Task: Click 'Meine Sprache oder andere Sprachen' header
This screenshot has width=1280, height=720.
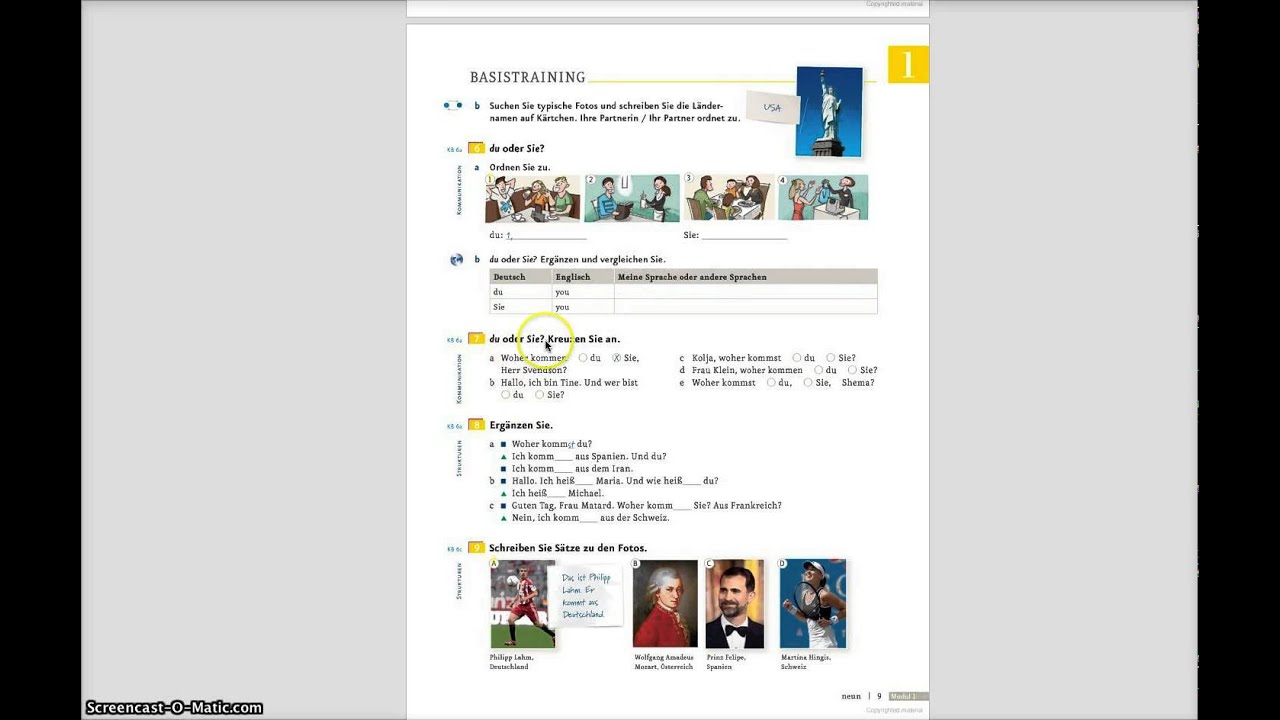Action: click(745, 277)
